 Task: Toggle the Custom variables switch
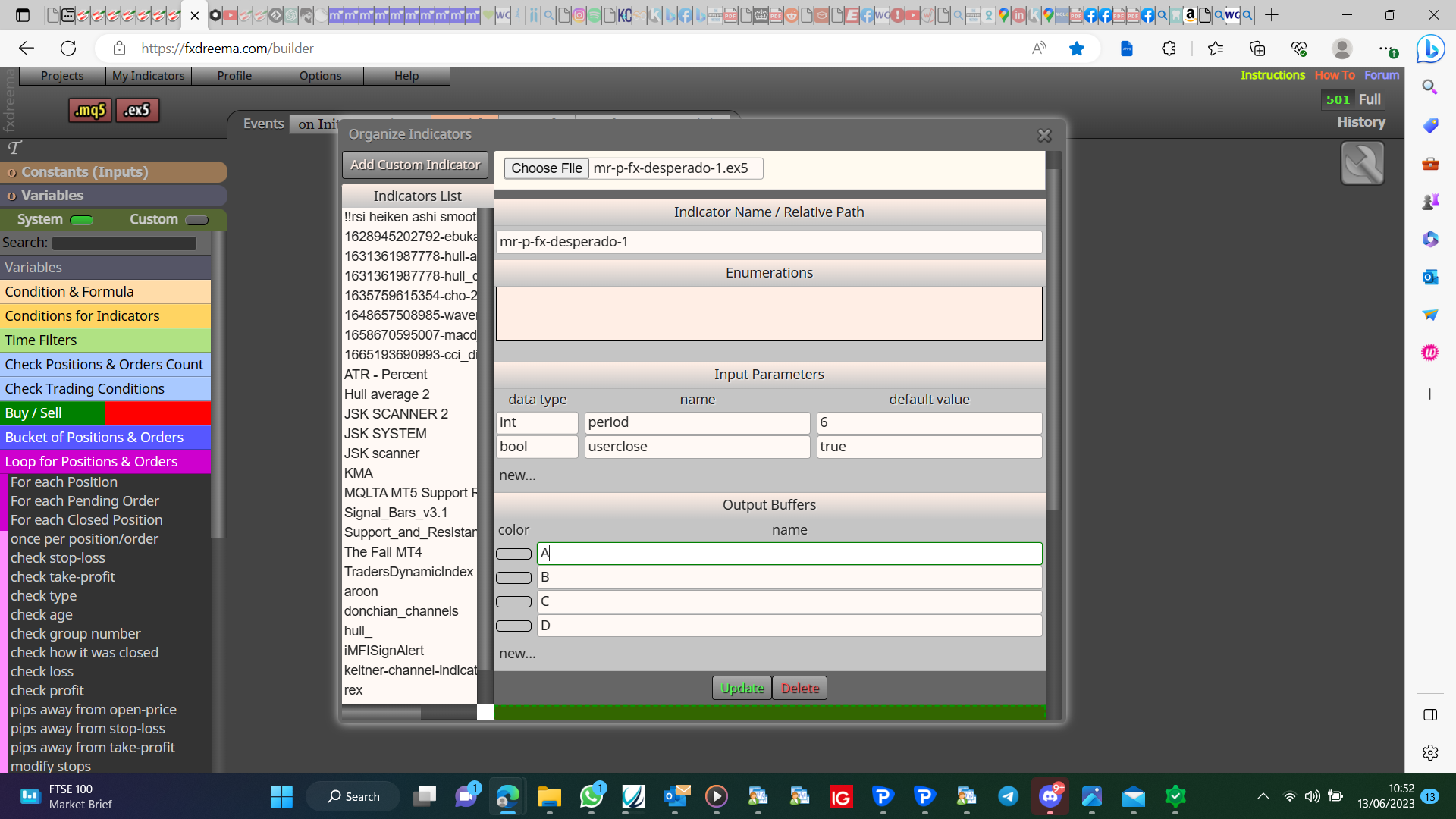(196, 220)
